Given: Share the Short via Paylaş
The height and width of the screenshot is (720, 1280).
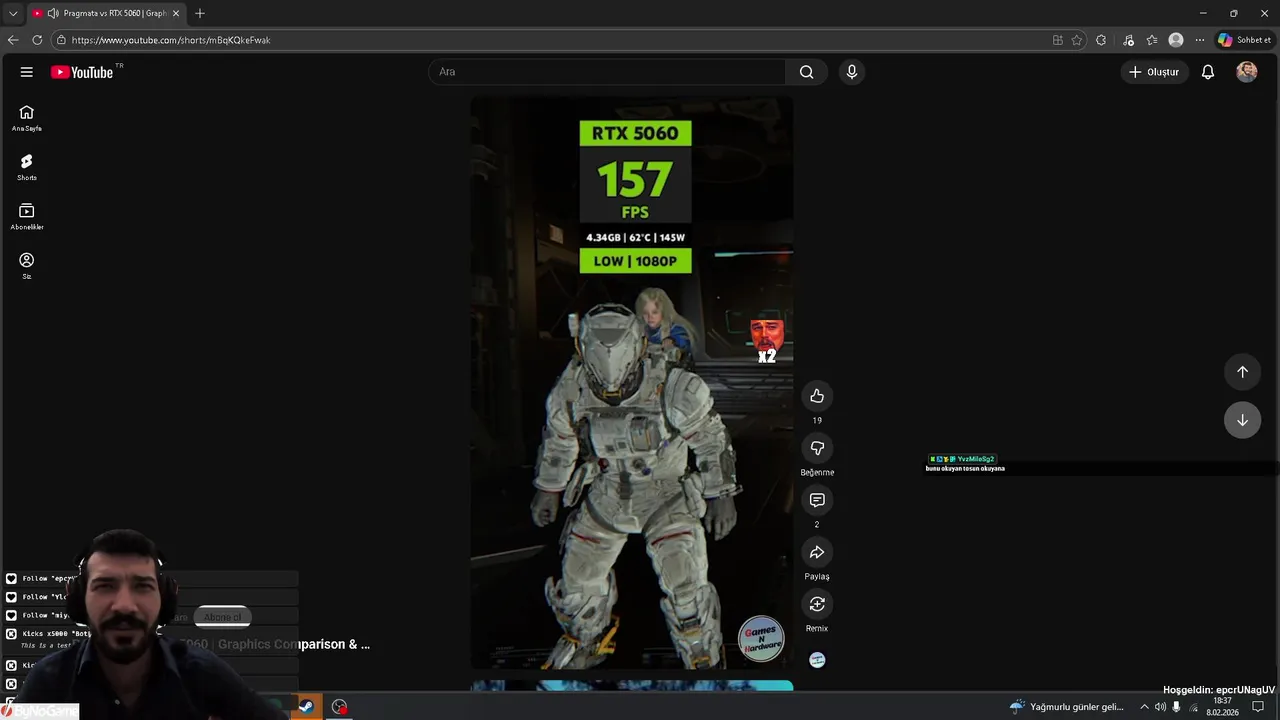Looking at the screenshot, I should point(817,552).
